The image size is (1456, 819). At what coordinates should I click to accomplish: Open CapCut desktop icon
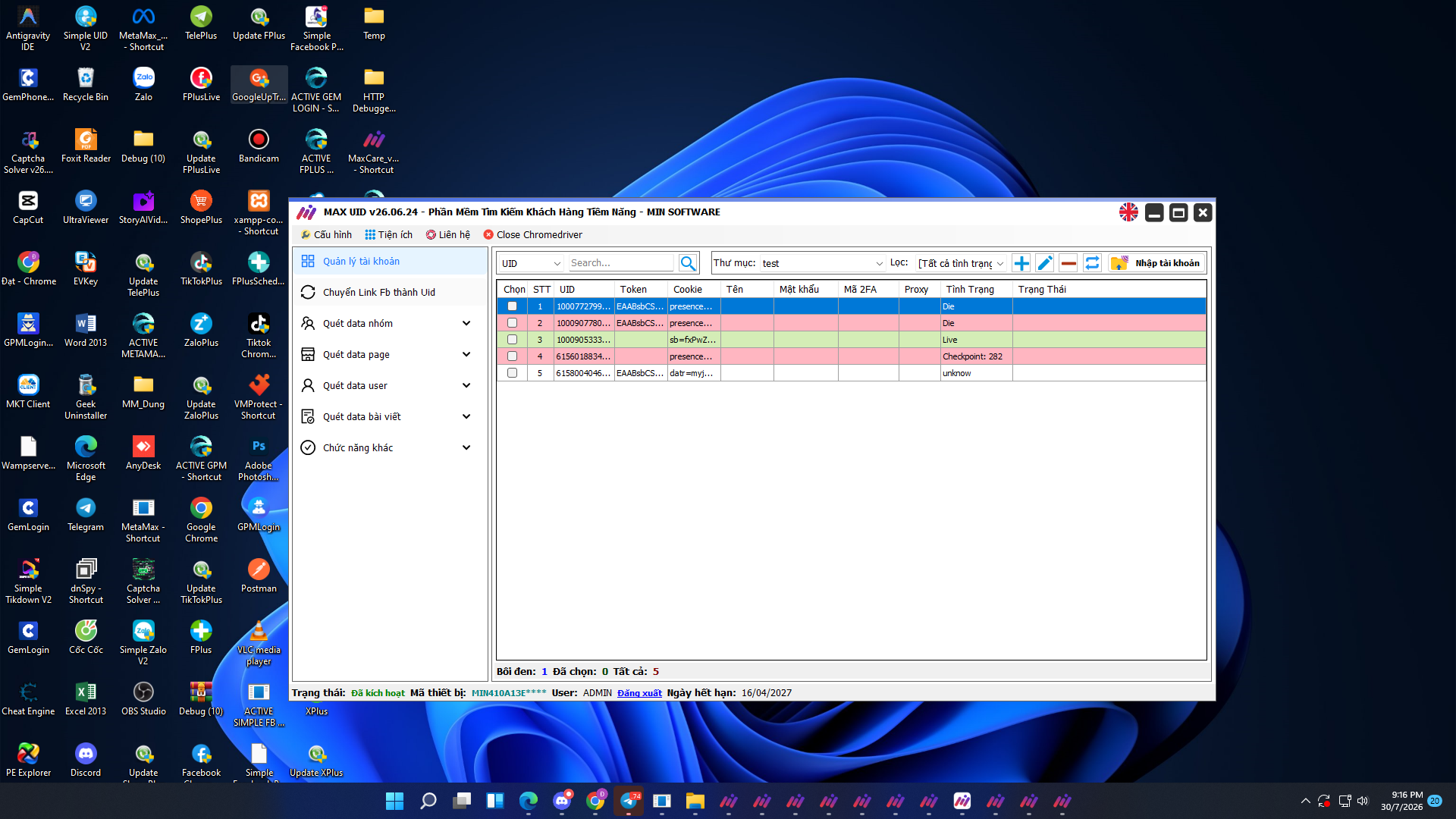pos(28,207)
